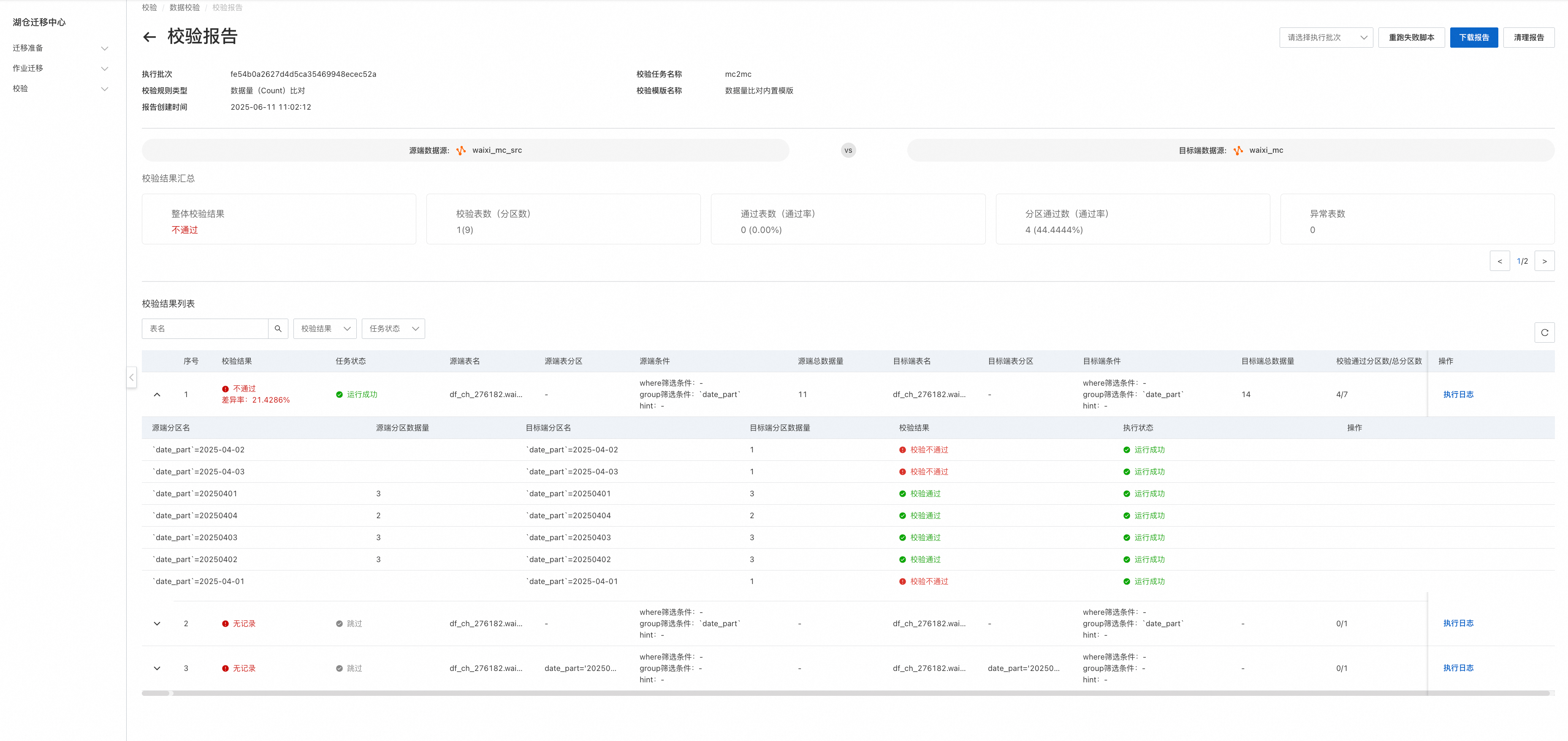Open the 任务状态 filter dropdown
Viewport: 1568px width, 741px height.
[393, 329]
